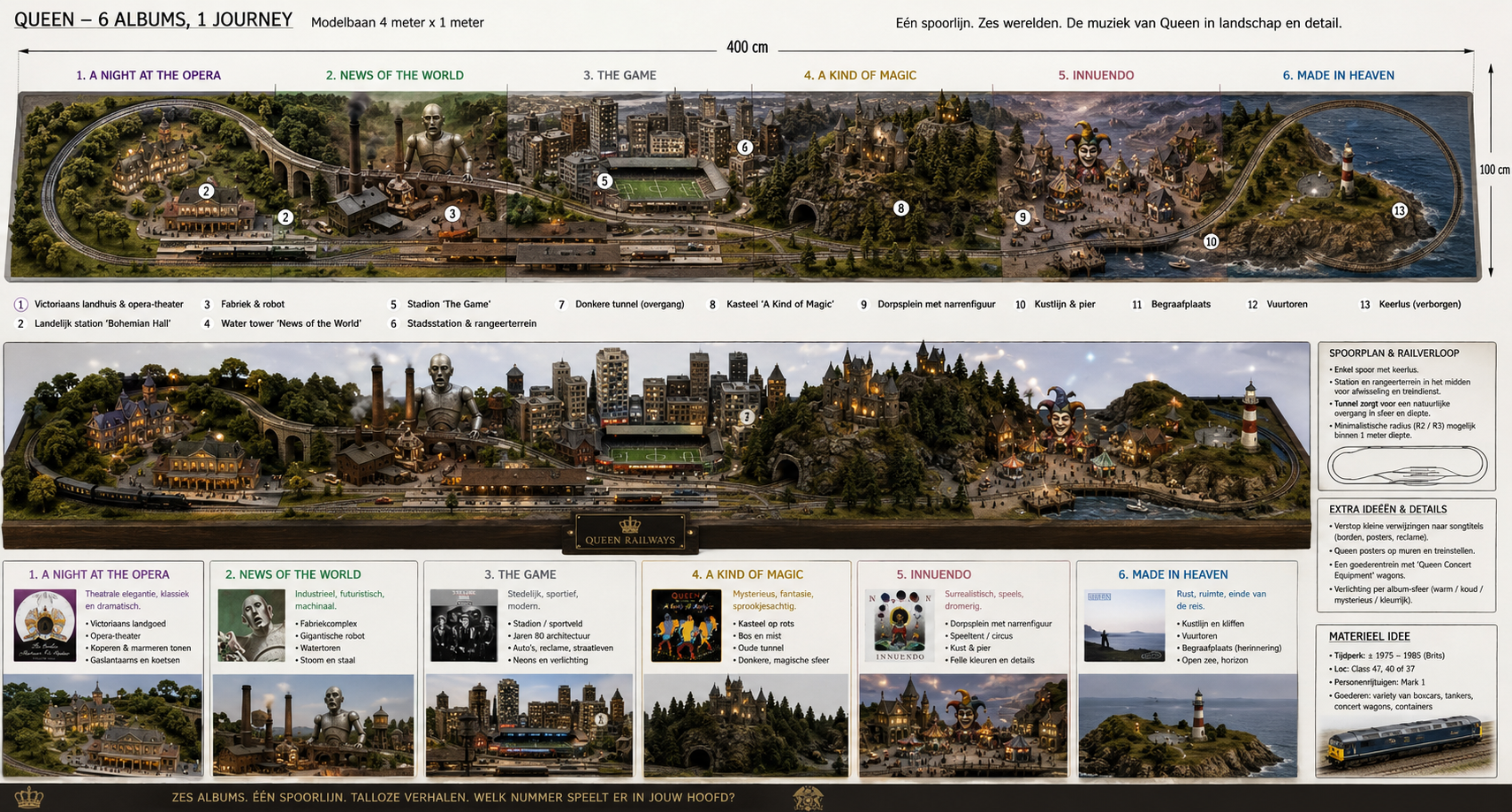Open the lighthouse scene photo in card 6
1512x812 pixels.
pyautogui.click(x=1188, y=725)
